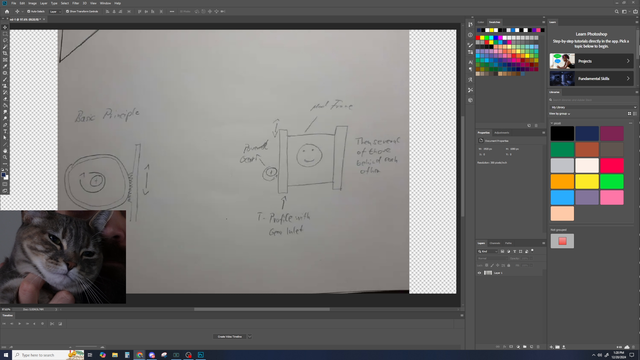Close the open document tab
Viewport: 640px width, 360px height.
[44, 19]
